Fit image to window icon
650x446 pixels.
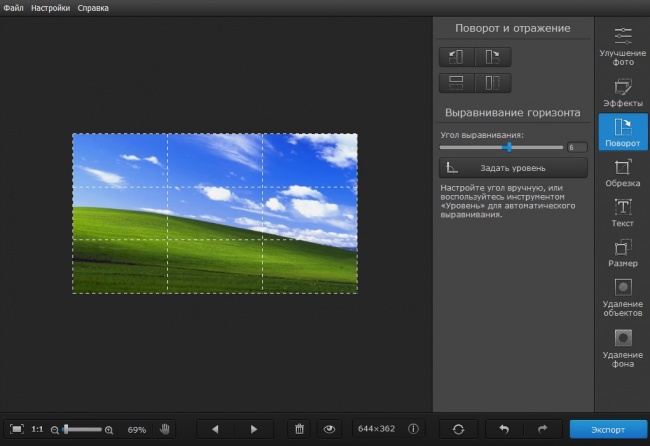pyautogui.click(x=17, y=429)
